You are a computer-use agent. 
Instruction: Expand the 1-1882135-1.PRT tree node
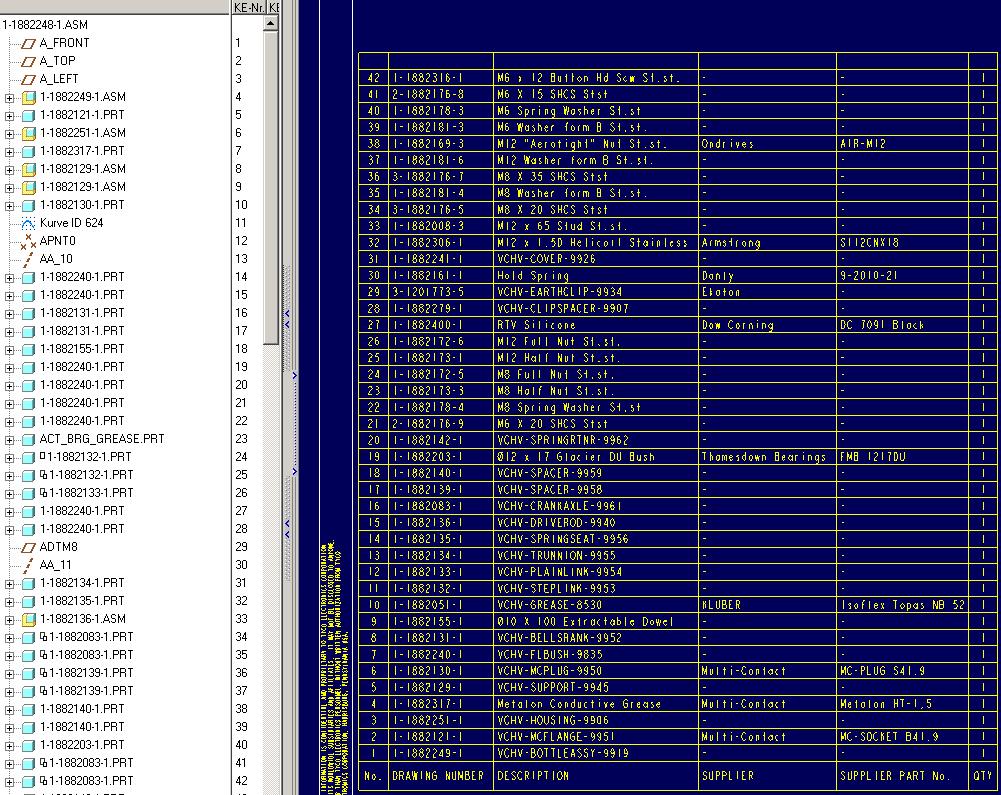point(10,602)
